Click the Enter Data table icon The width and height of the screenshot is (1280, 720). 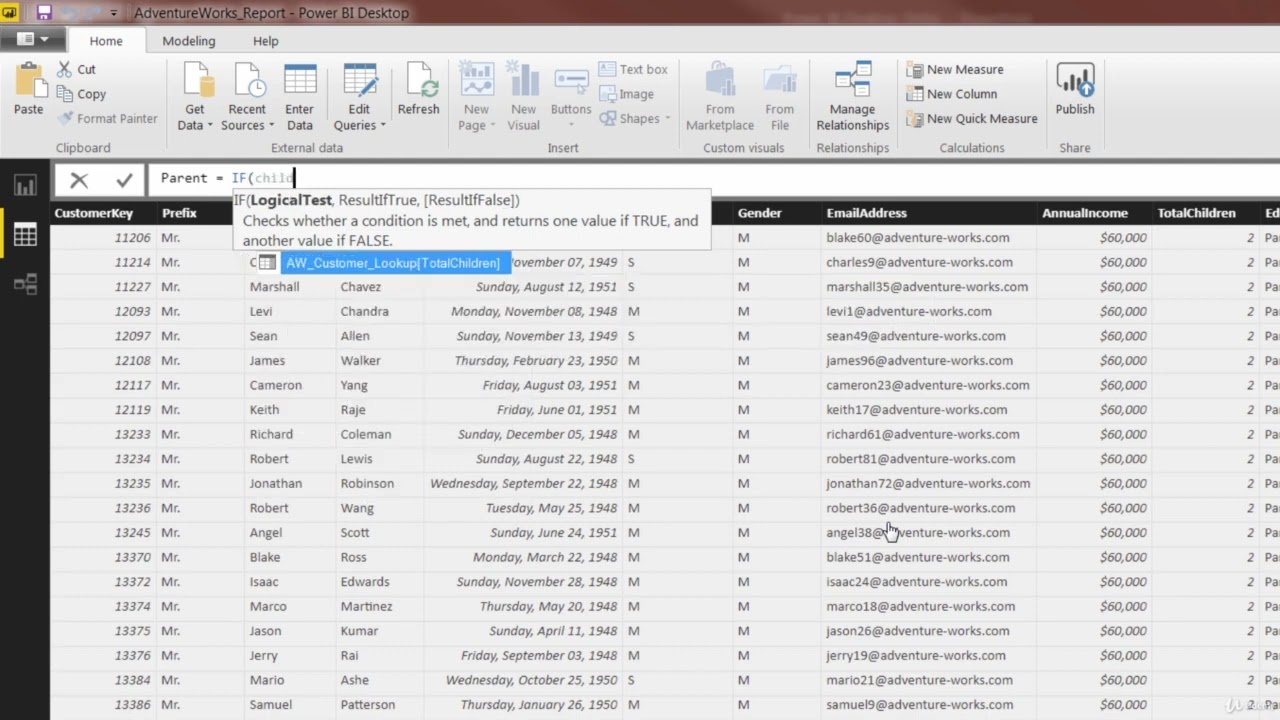pos(300,80)
